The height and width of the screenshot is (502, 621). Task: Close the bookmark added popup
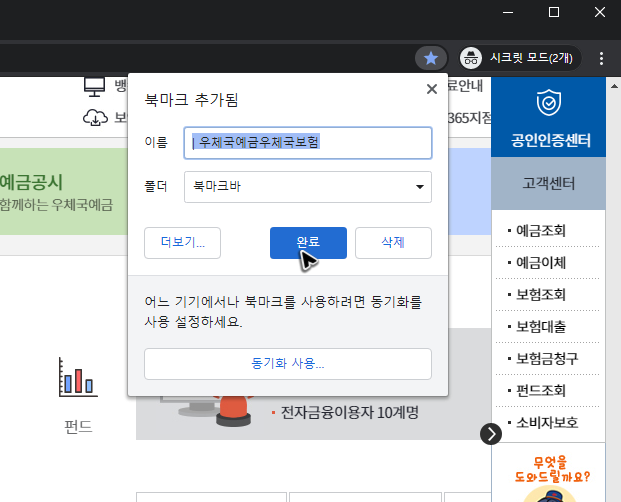432,89
